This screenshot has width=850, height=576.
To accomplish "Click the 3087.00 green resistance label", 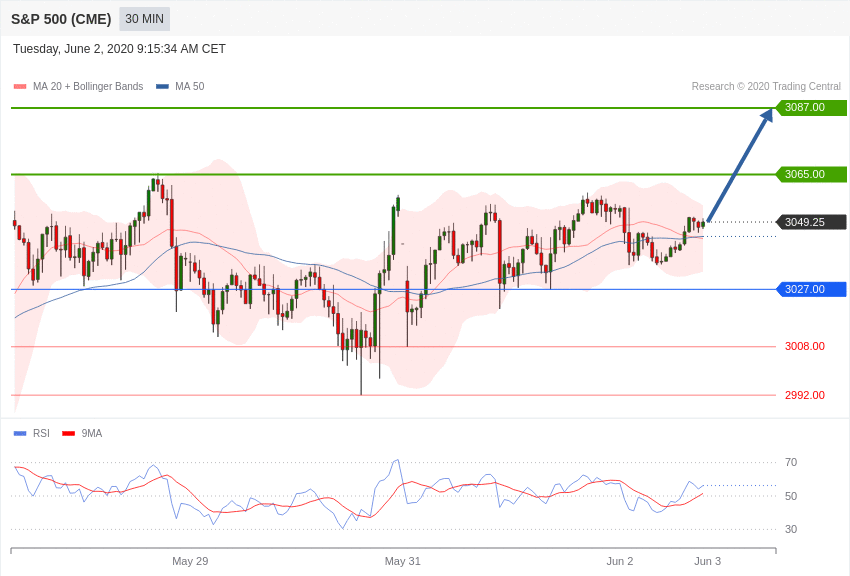I will (811, 107).
